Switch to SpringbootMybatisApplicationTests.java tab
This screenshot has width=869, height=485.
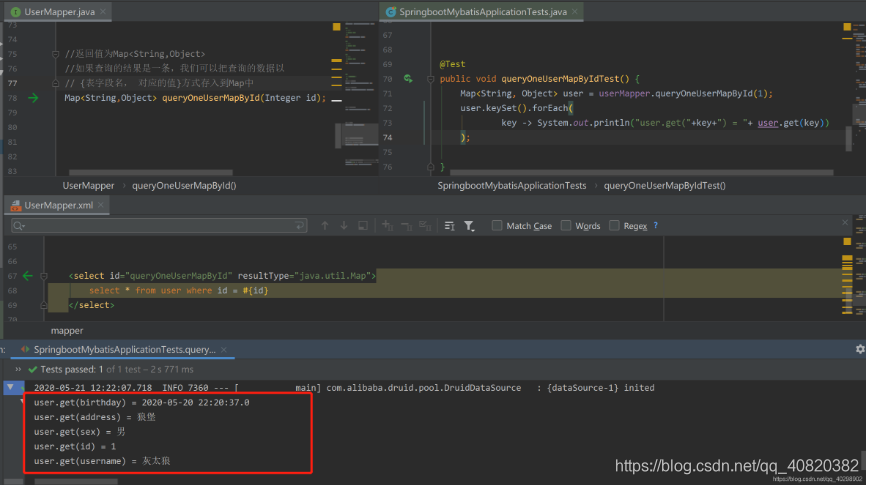482,12
